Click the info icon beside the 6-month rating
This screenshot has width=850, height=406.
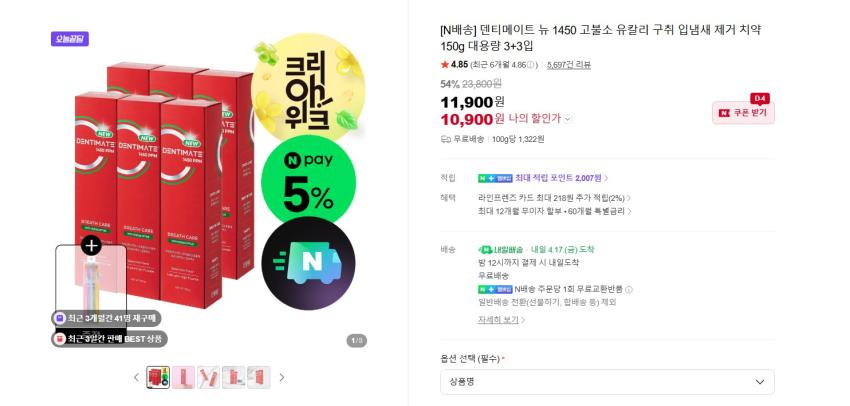[532, 65]
